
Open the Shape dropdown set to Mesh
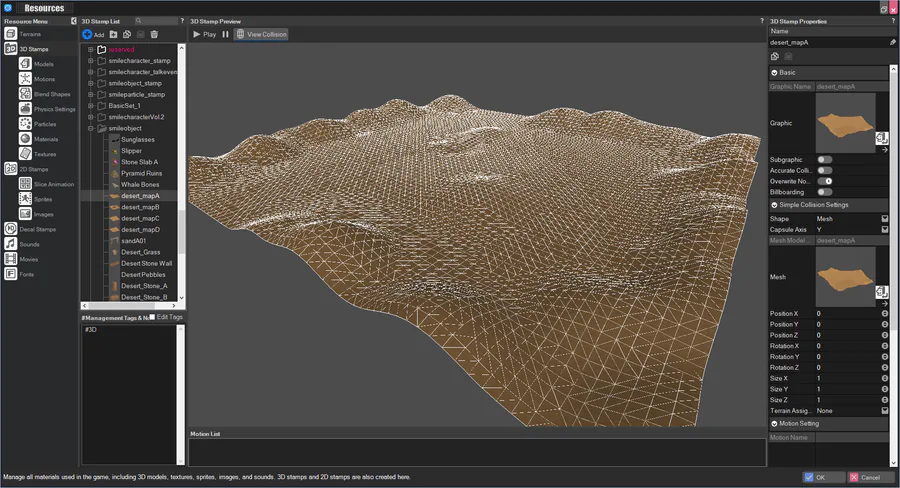[x=884, y=219]
